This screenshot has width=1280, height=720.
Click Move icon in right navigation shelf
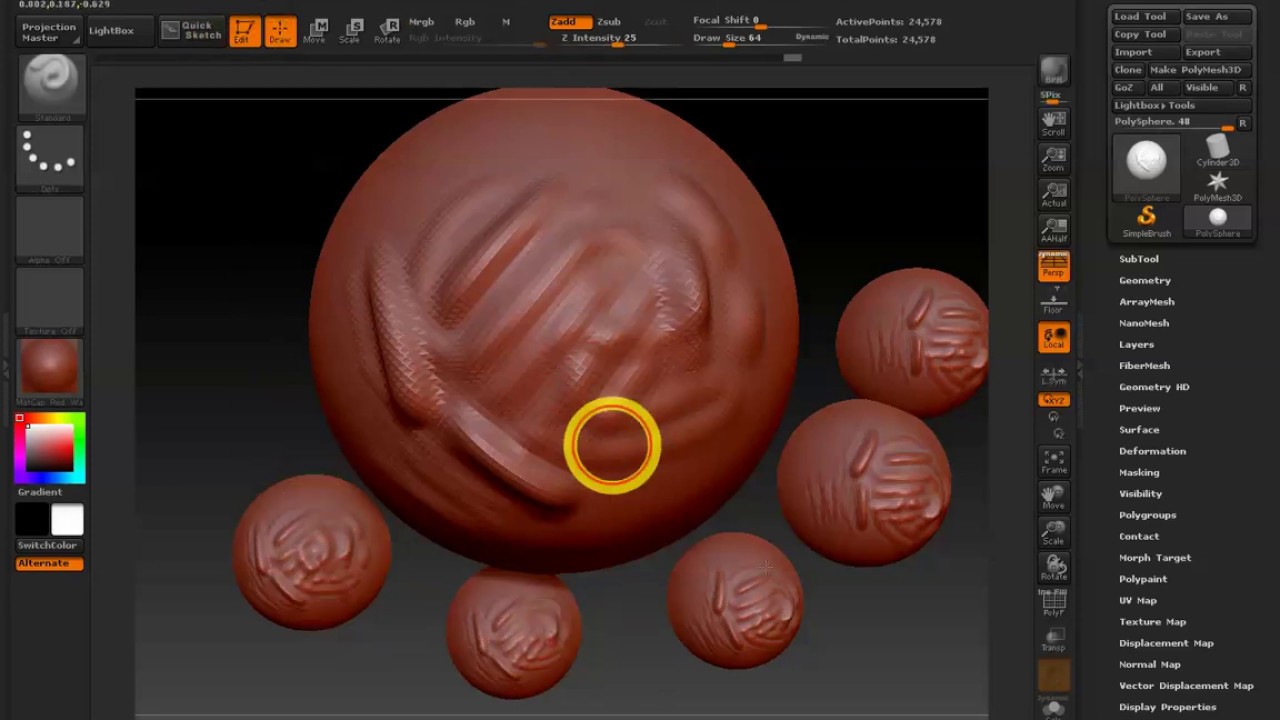[x=1054, y=497]
